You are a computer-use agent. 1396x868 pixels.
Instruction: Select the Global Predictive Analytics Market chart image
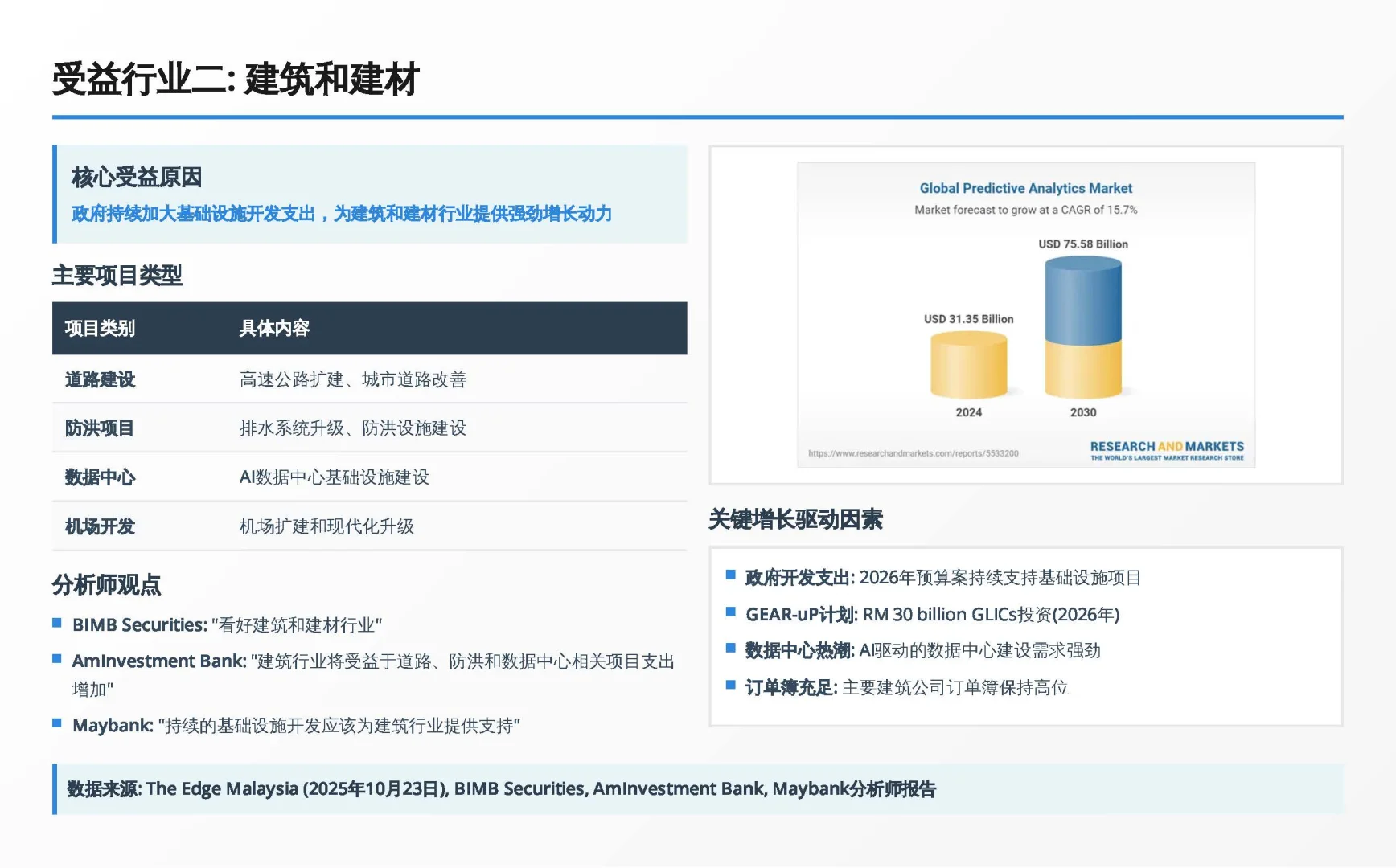[x=1026, y=315]
